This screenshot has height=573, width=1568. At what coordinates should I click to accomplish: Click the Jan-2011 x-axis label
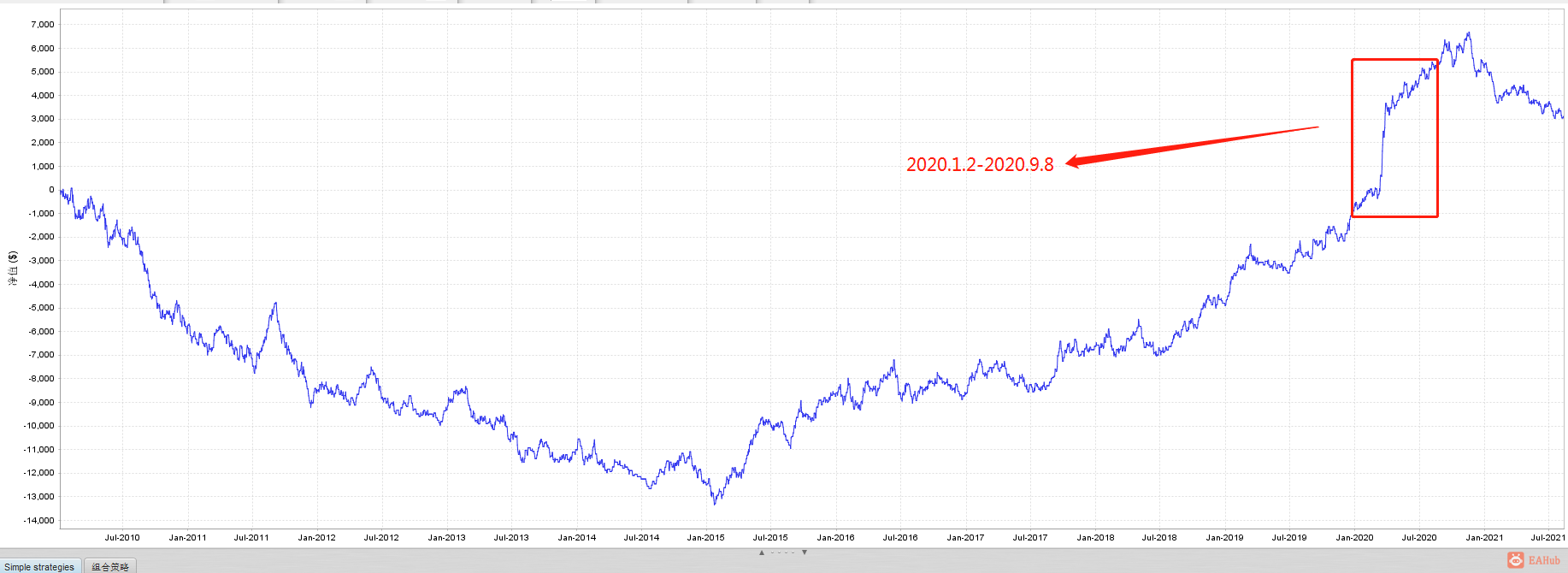click(x=187, y=538)
